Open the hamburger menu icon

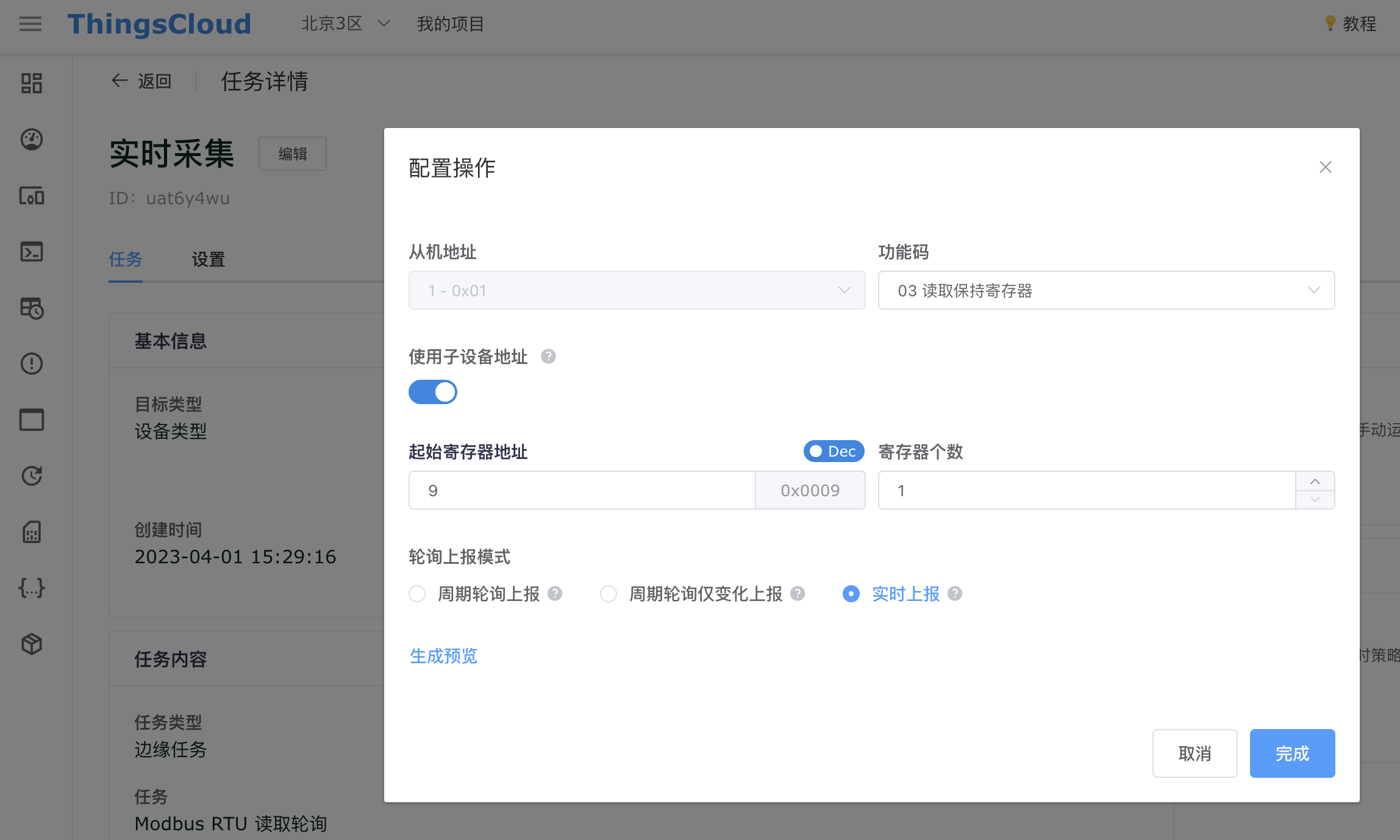(x=30, y=24)
